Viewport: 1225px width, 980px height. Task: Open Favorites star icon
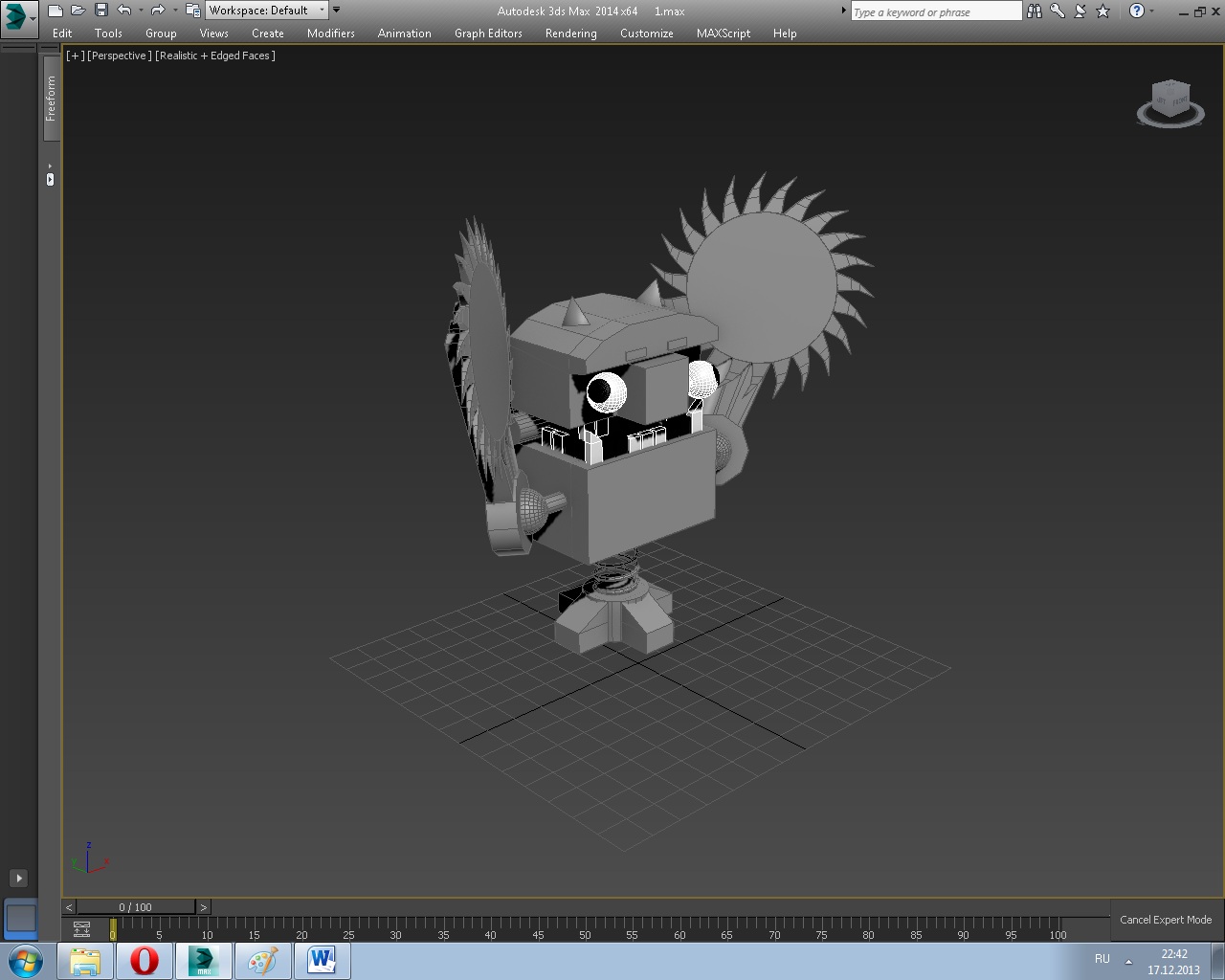(x=1103, y=11)
